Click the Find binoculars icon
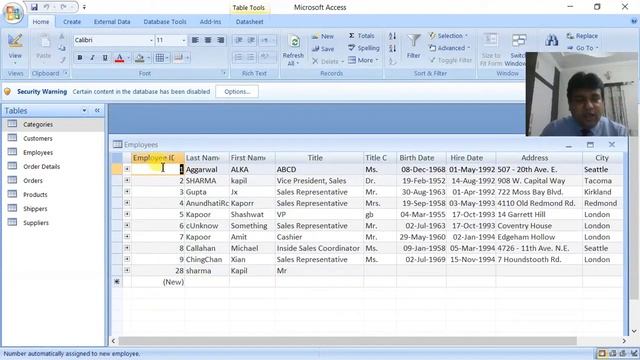 [551, 41]
